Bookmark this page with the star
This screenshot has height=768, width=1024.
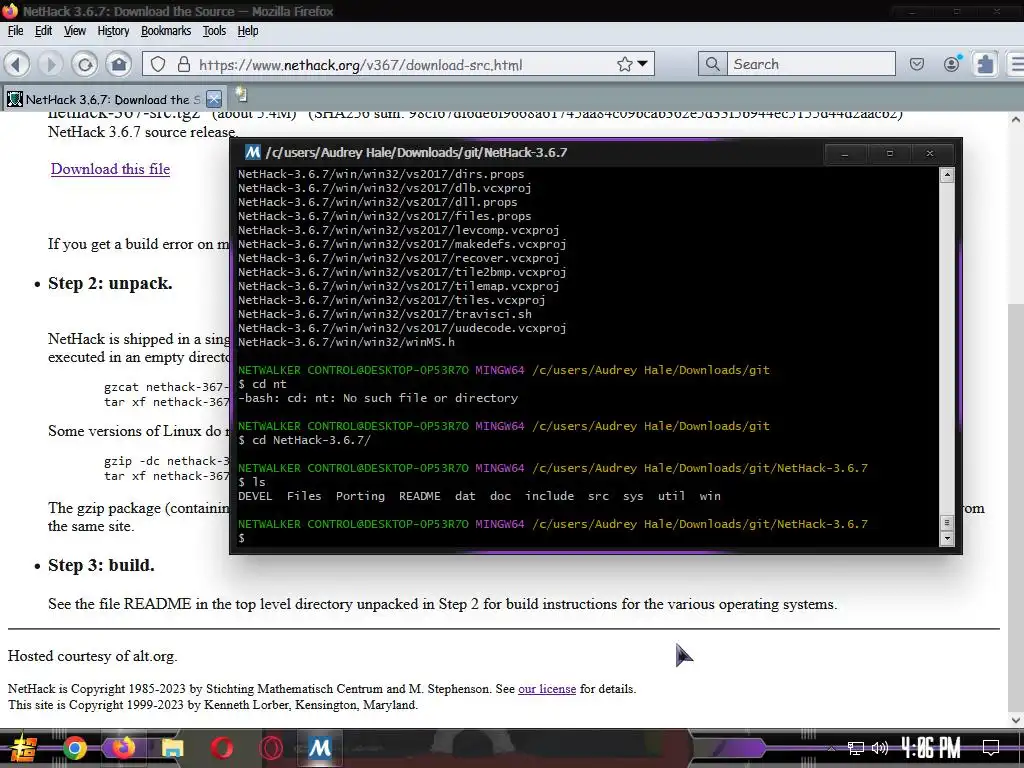click(624, 64)
